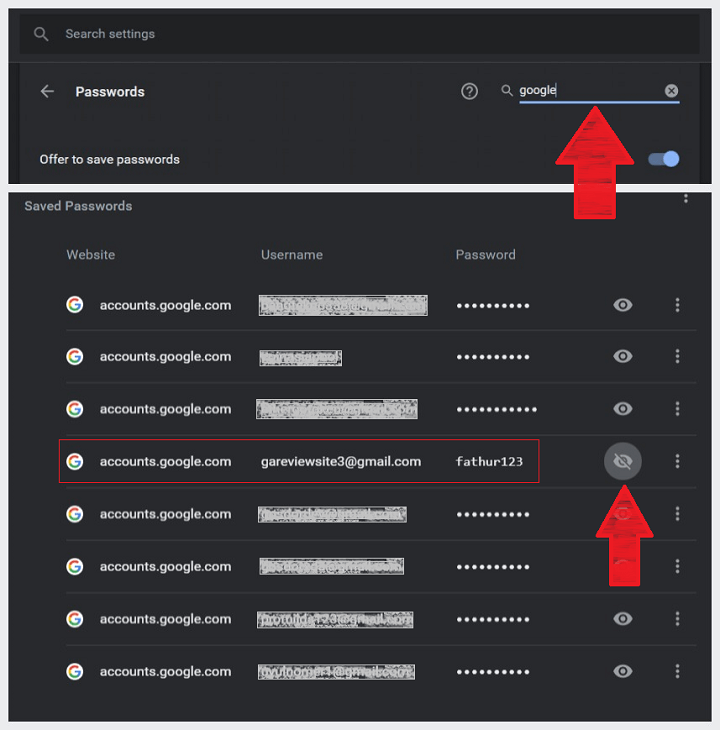Open more actions for the last saved password
The width and height of the screenshot is (720, 730).
click(x=677, y=671)
